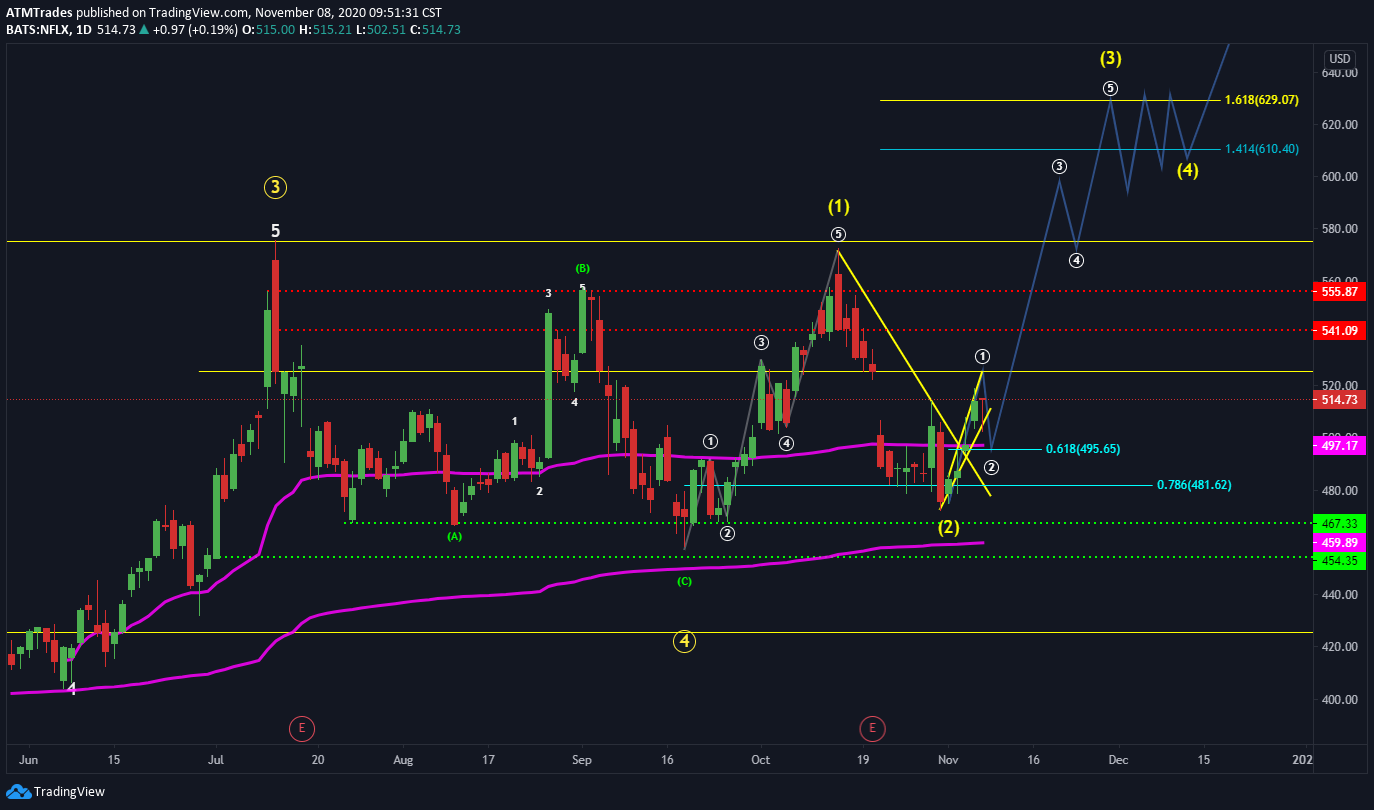Viewport: 1374px width, 810px height.
Task: Click the yellow circled 3 wave label
Action: (x=276, y=186)
